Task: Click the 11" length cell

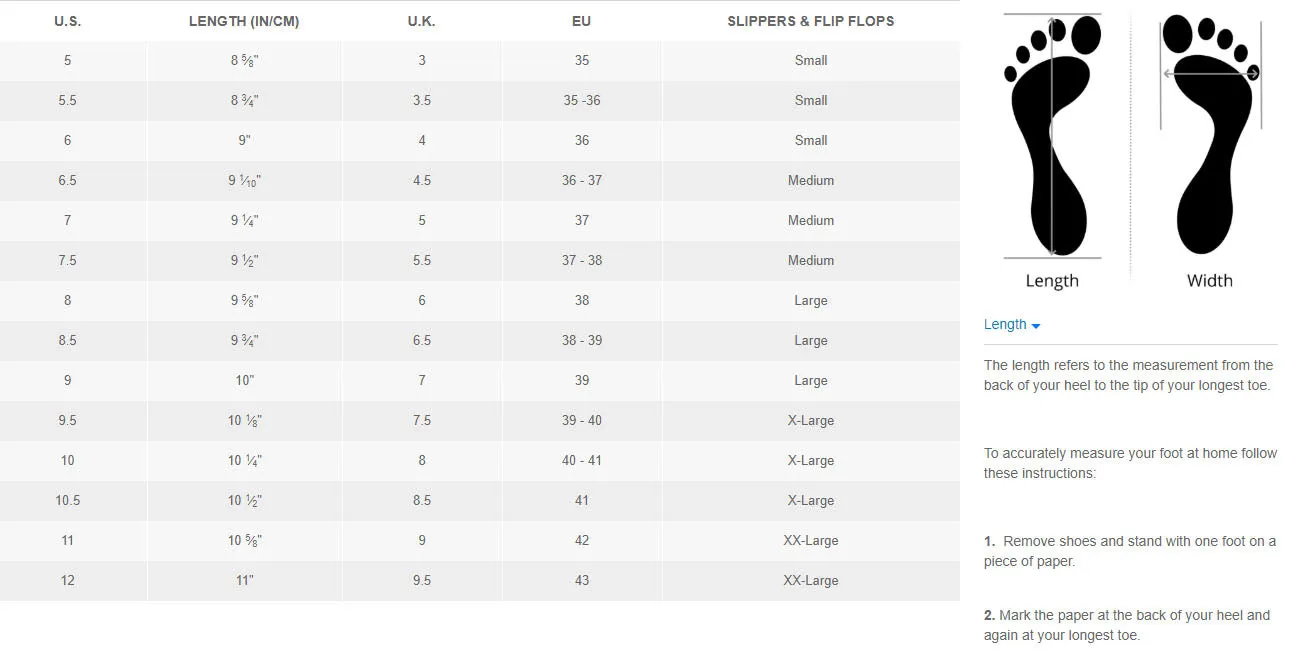Action: pyautogui.click(x=244, y=580)
